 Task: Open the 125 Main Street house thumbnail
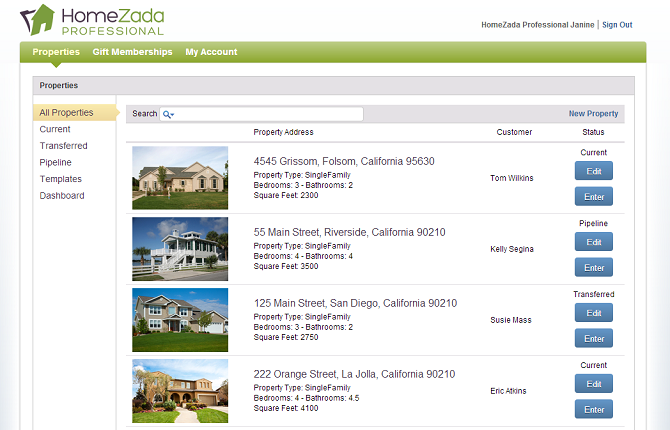[180, 320]
